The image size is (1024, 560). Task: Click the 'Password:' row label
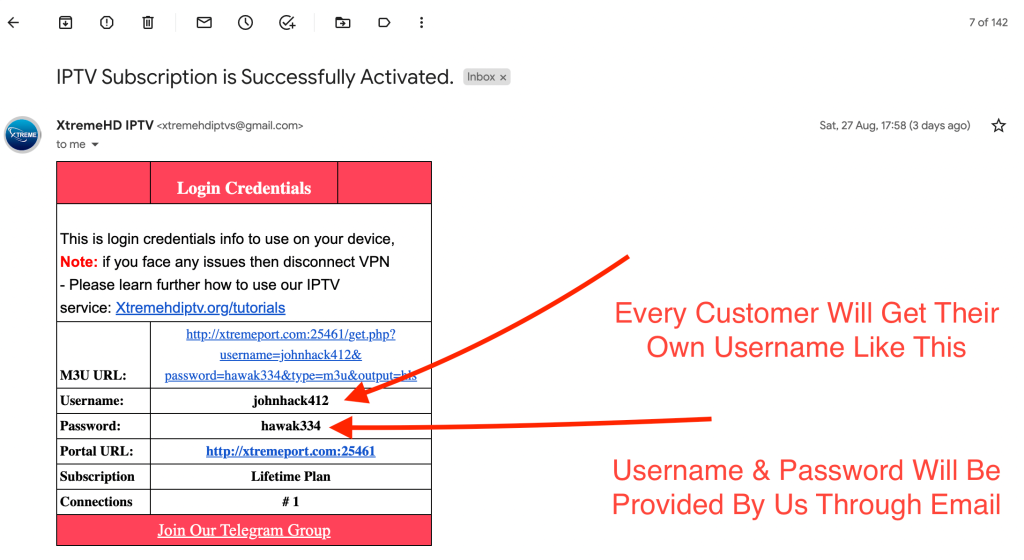pos(90,426)
